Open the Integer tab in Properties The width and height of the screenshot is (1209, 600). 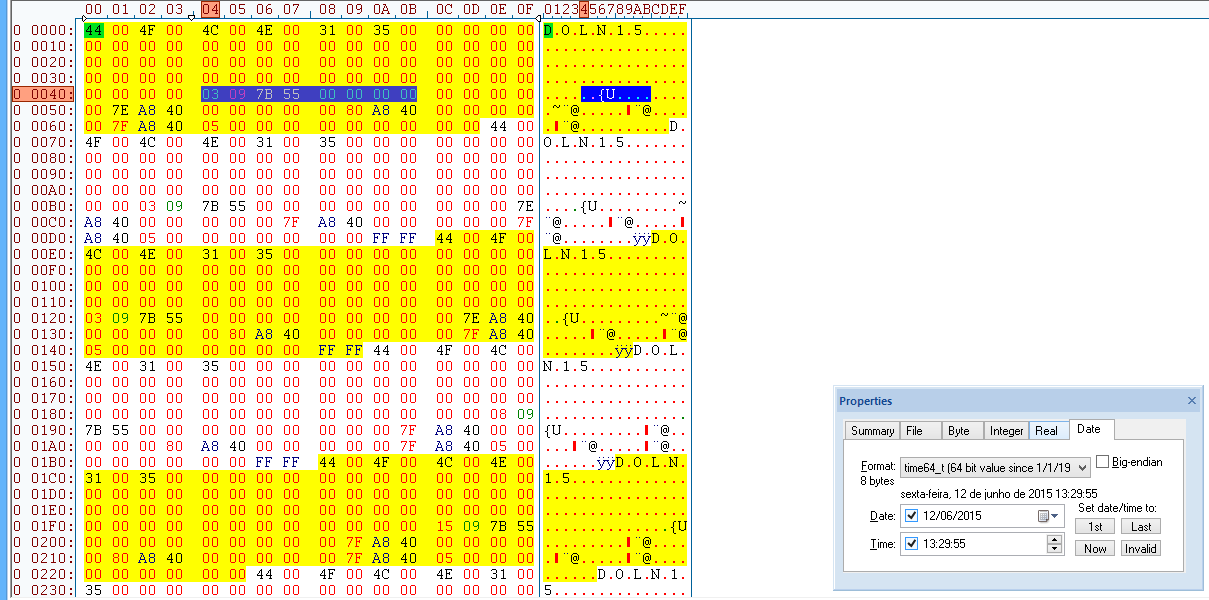pyautogui.click(x=1006, y=431)
